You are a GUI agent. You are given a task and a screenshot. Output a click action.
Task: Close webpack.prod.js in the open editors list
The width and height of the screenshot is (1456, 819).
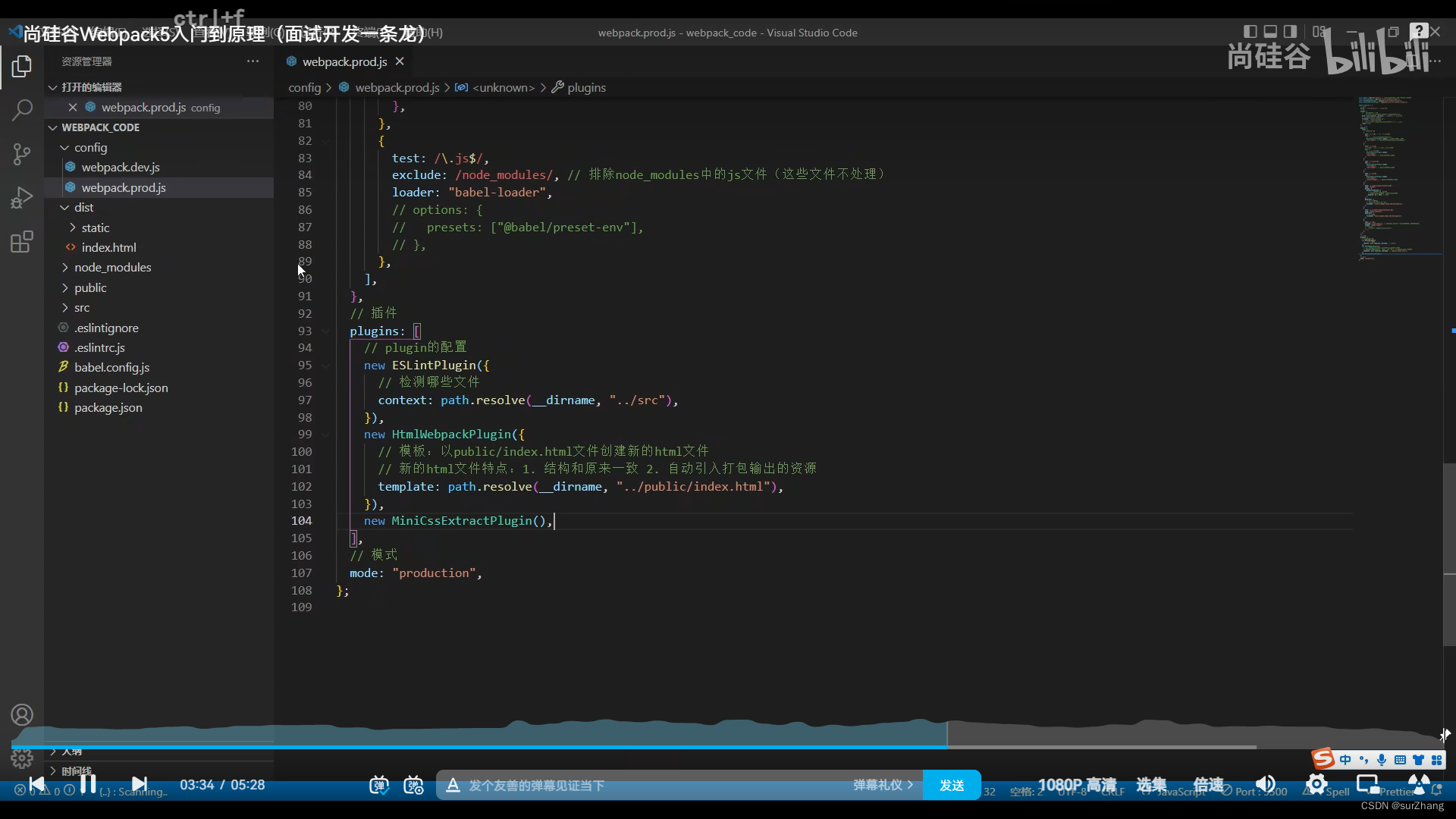[73, 108]
